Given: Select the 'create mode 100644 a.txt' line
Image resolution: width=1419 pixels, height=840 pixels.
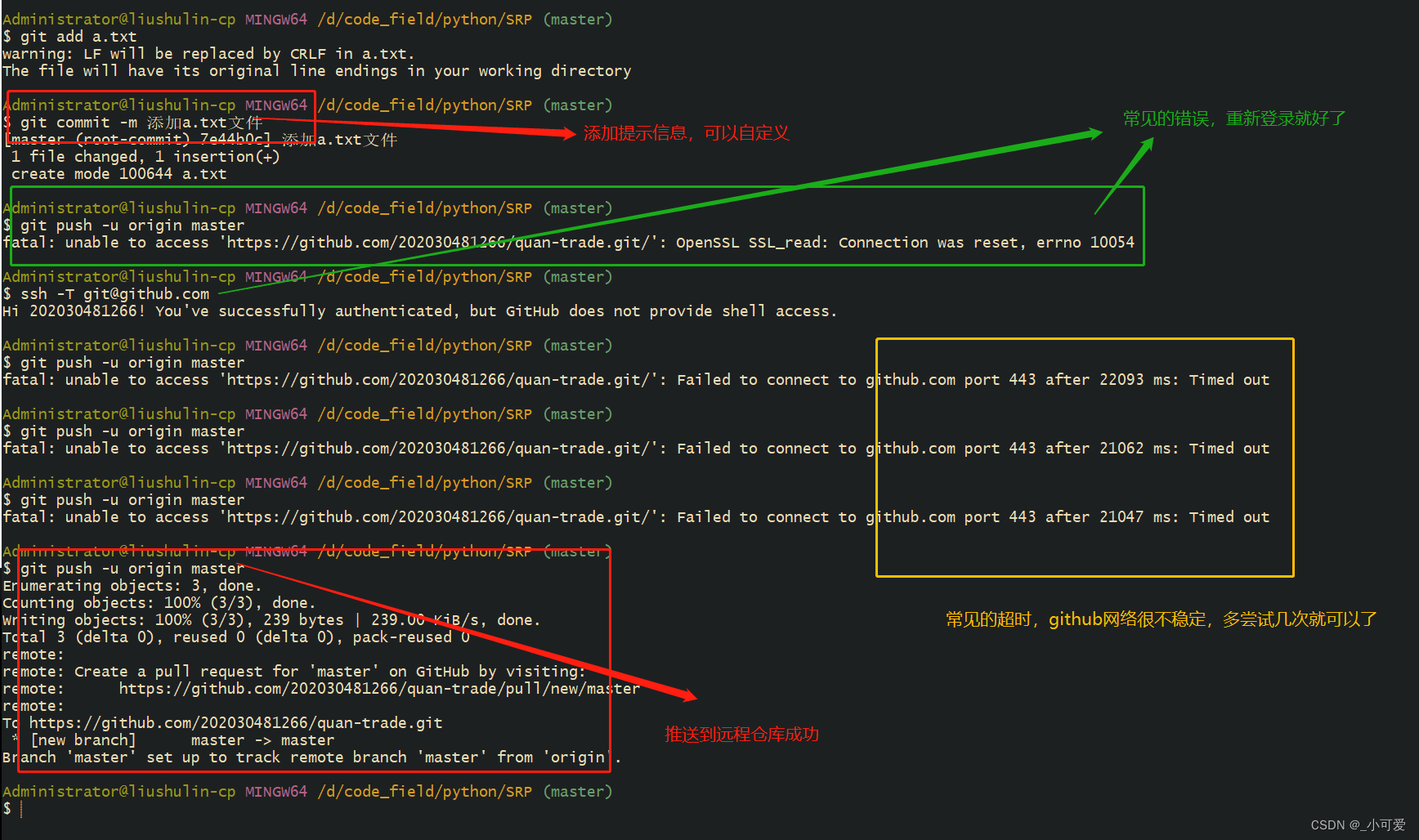Looking at the screenshot, I should [x=119, y=174].
